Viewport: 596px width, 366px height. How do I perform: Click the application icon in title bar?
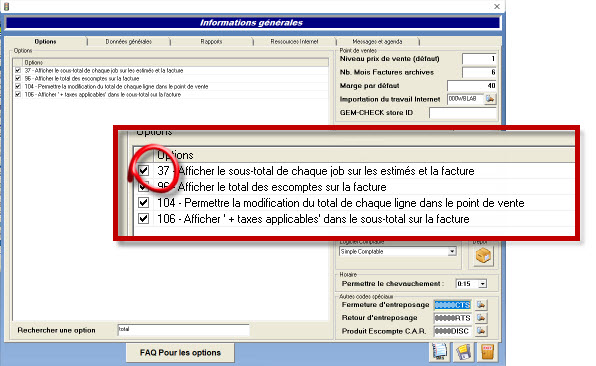tap(6, 6)
